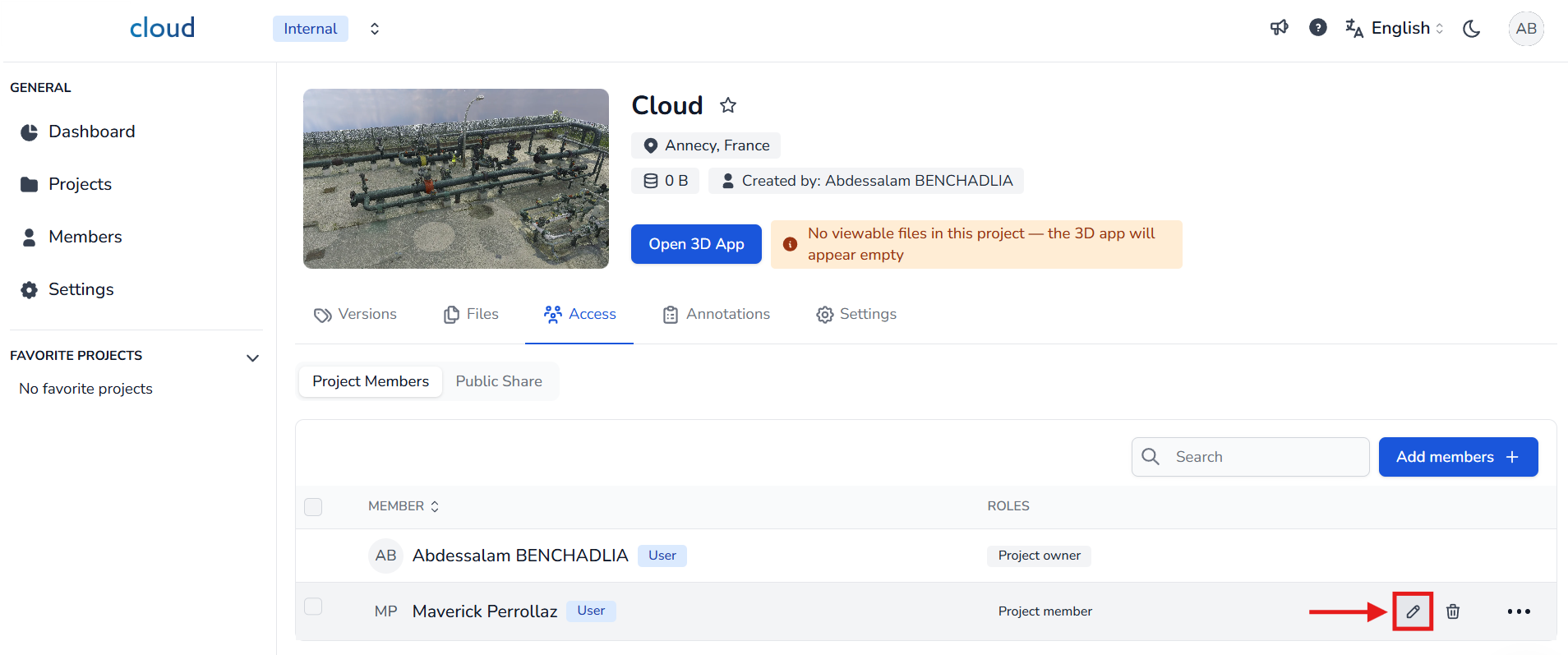This screenshot has height=655, width=1568.
Task: Click the trash delete icon for Maverick Perrollaz
Action: pyautogui.click(x=1453, y=611)
